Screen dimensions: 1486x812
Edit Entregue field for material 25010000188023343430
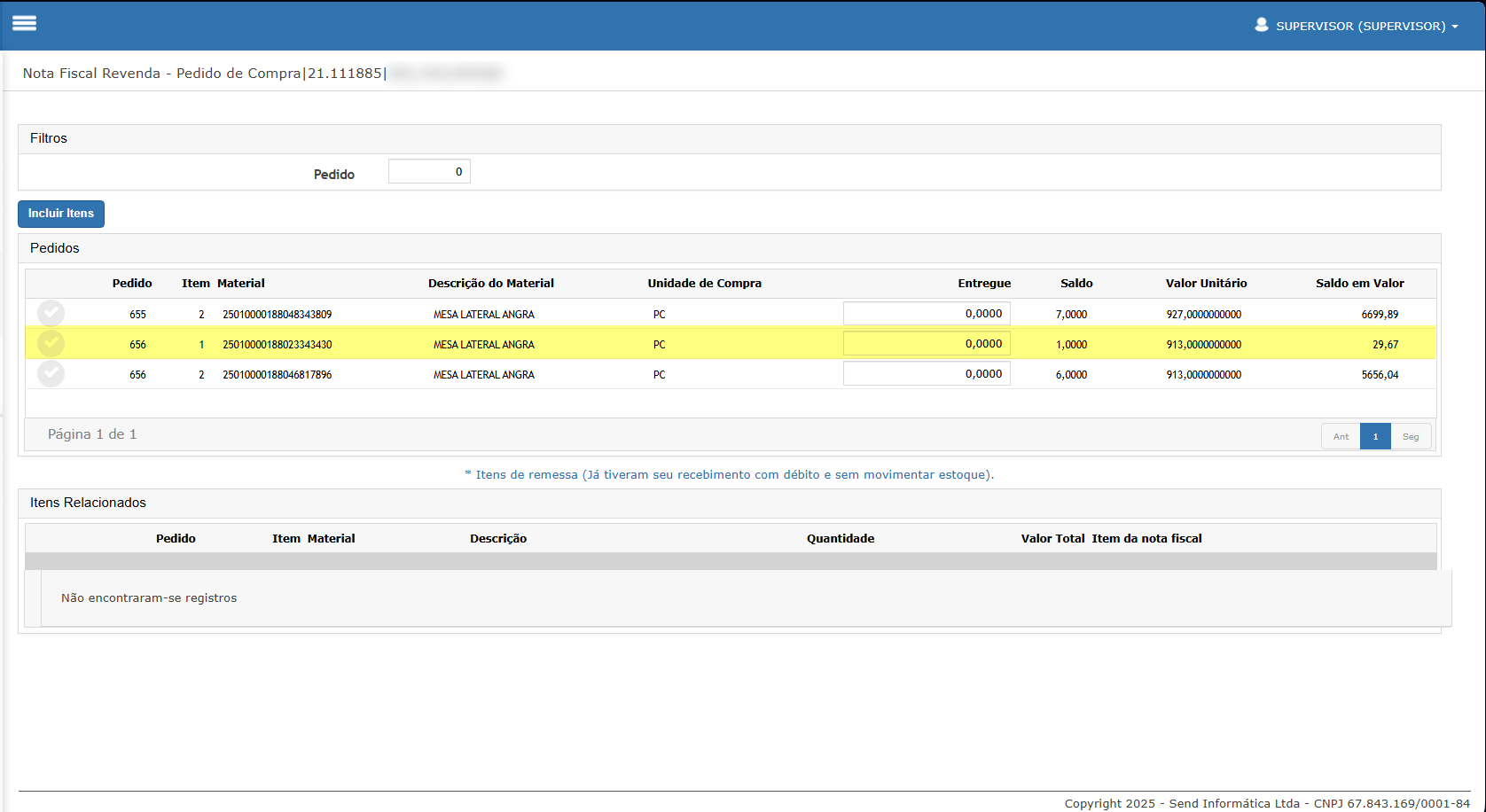click(x=927, y=344)
